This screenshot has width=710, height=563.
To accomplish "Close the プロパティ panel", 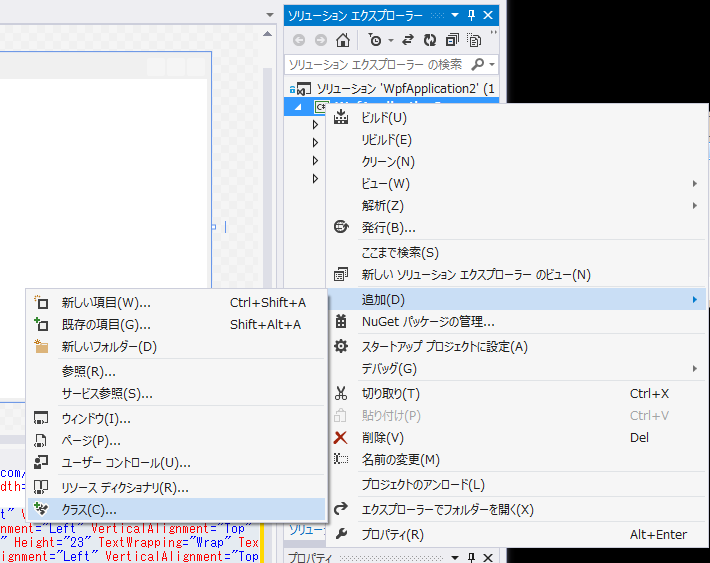I will click(x=488, y=557).
